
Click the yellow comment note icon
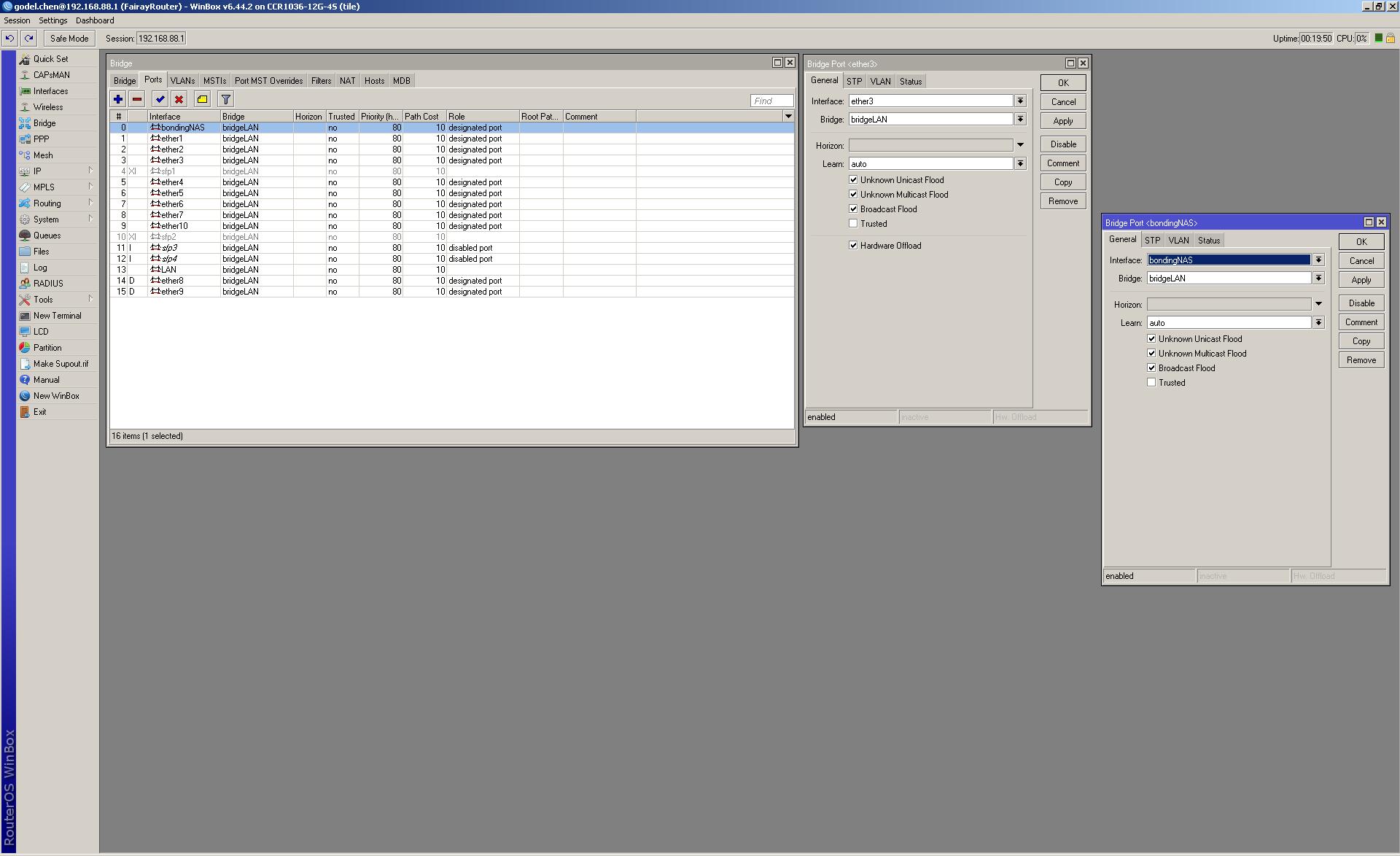[x=203, y=99]
